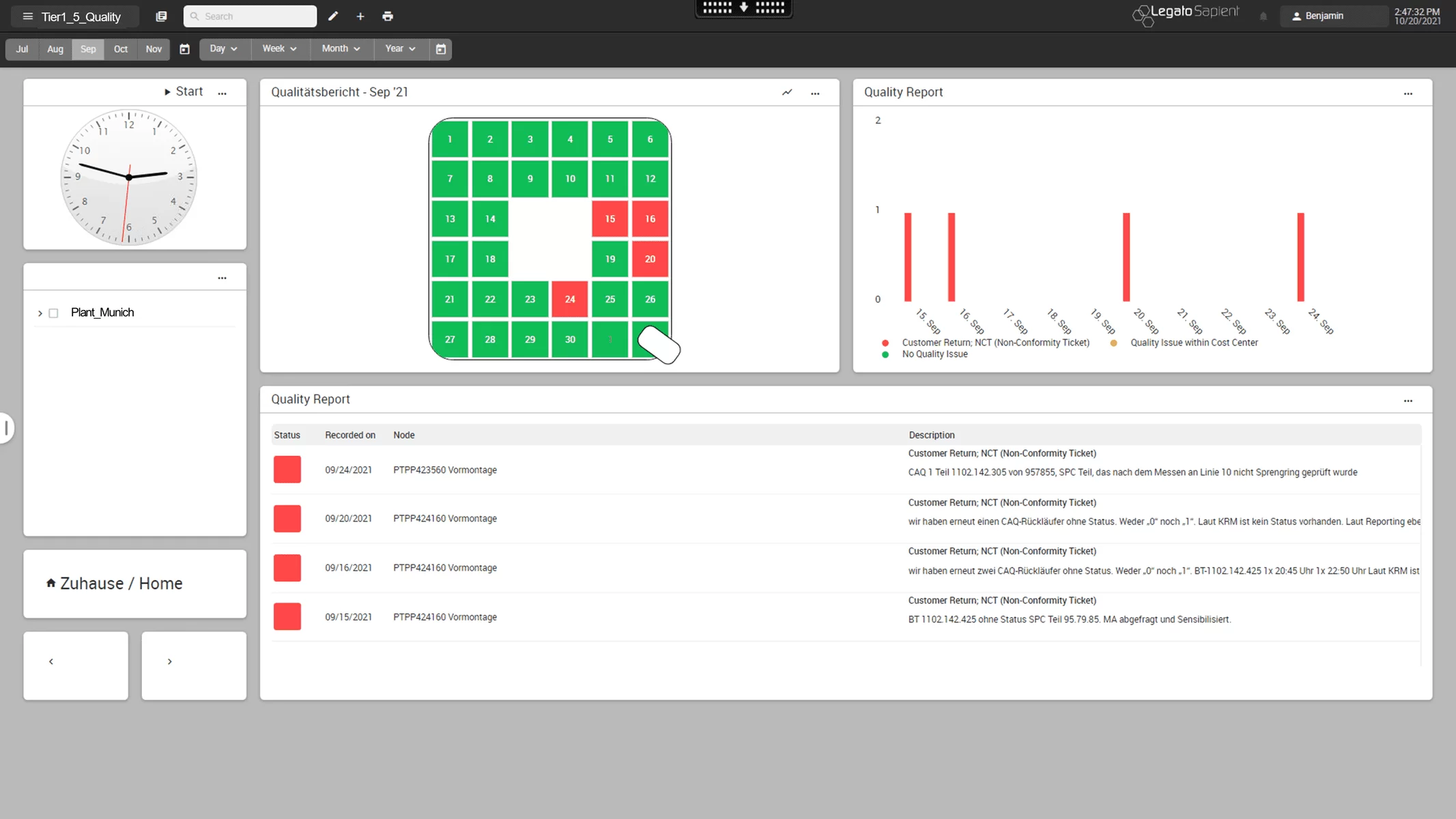The image size is (1456, 819).
Task: Click red day 15 in calendar
Action: (x=610, y=219)
